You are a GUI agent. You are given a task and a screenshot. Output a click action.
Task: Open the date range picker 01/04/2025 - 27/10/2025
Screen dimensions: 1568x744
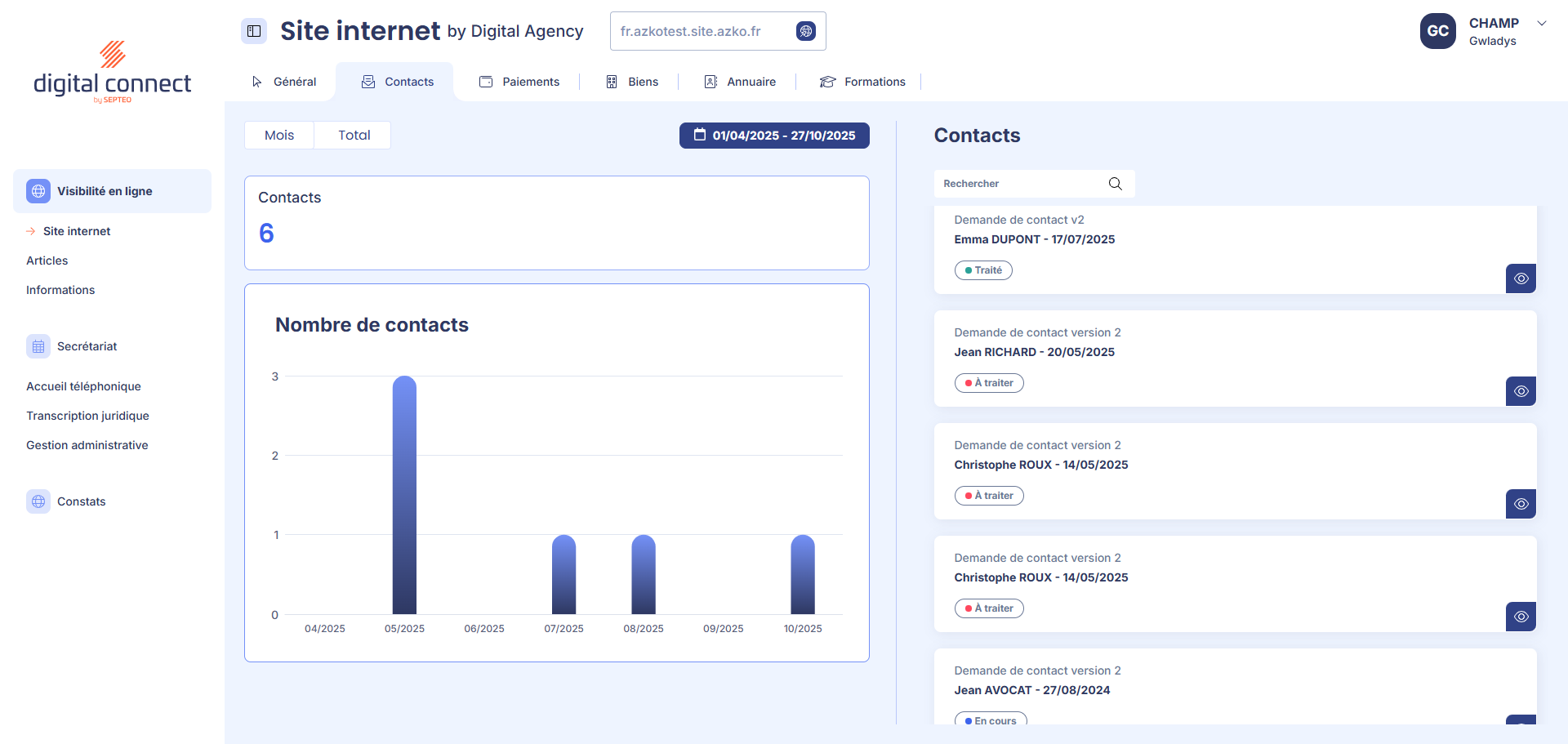774,136
